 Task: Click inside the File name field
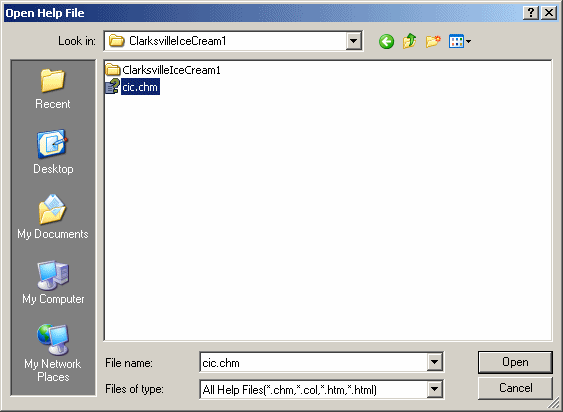click(x=313, y=362)
